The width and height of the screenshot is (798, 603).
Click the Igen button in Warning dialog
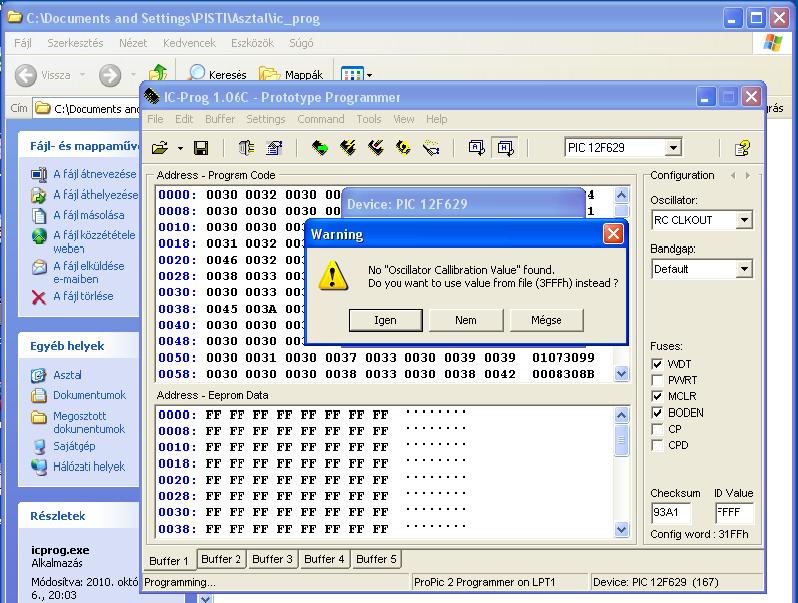385,320
